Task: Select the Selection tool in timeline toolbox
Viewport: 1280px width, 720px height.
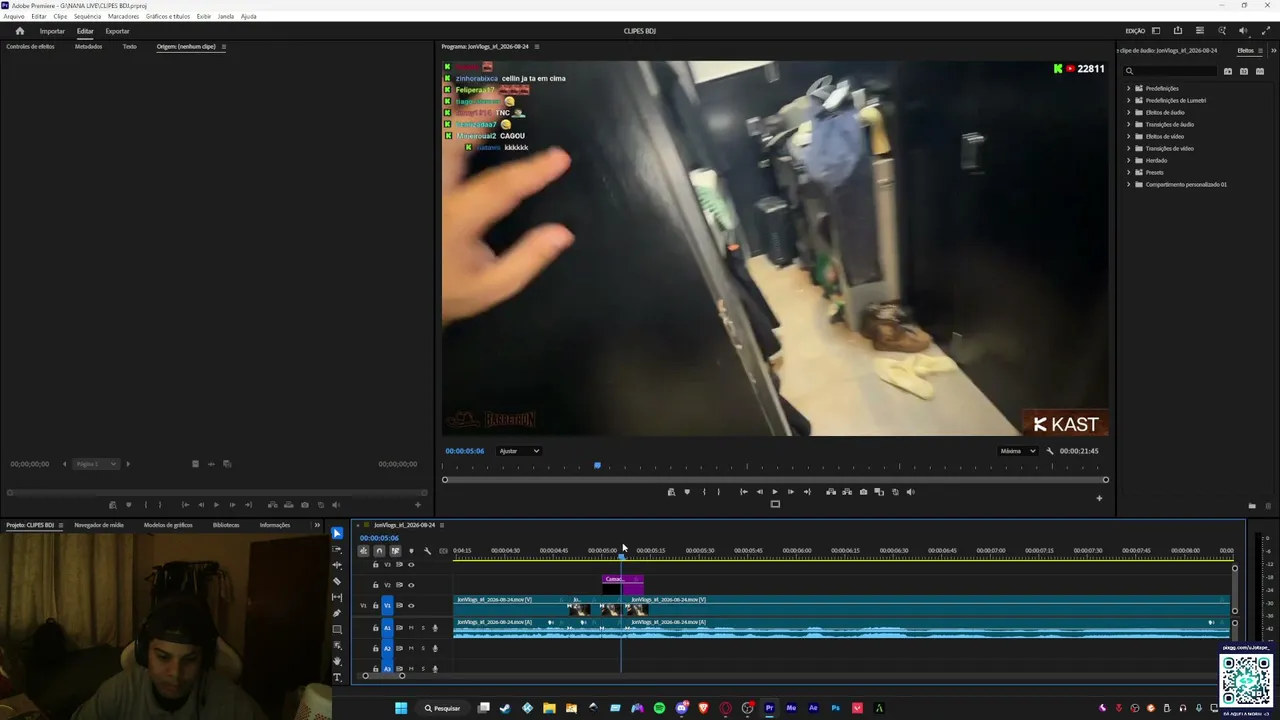Action: (x=337, y=533)
